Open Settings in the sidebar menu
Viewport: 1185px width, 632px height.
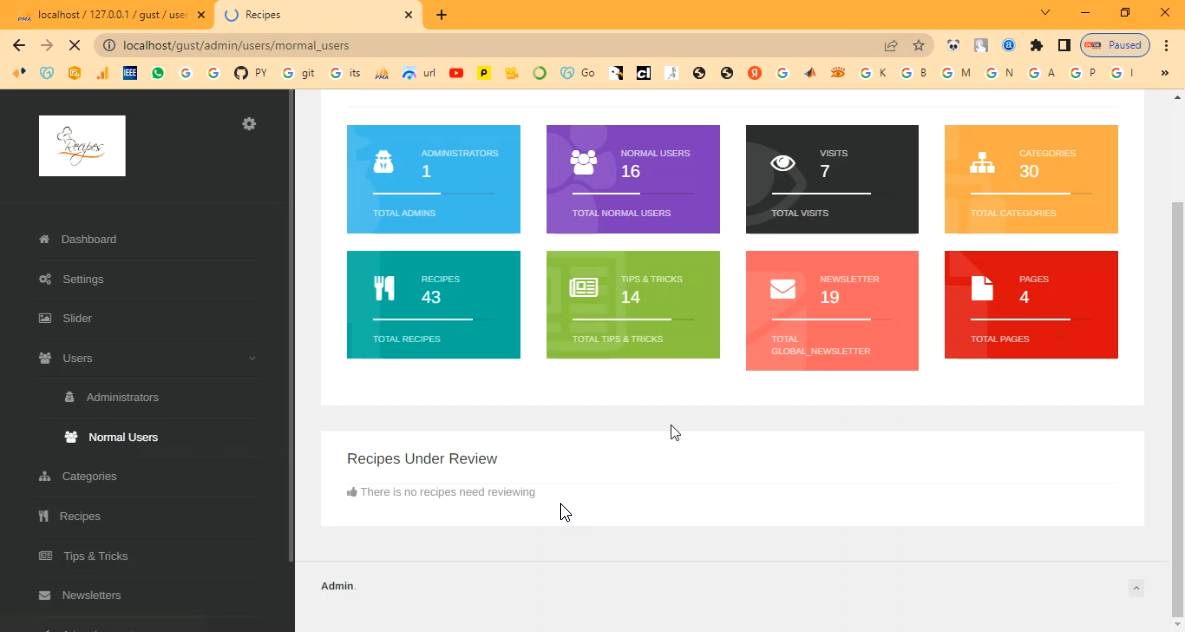point(82,279)
